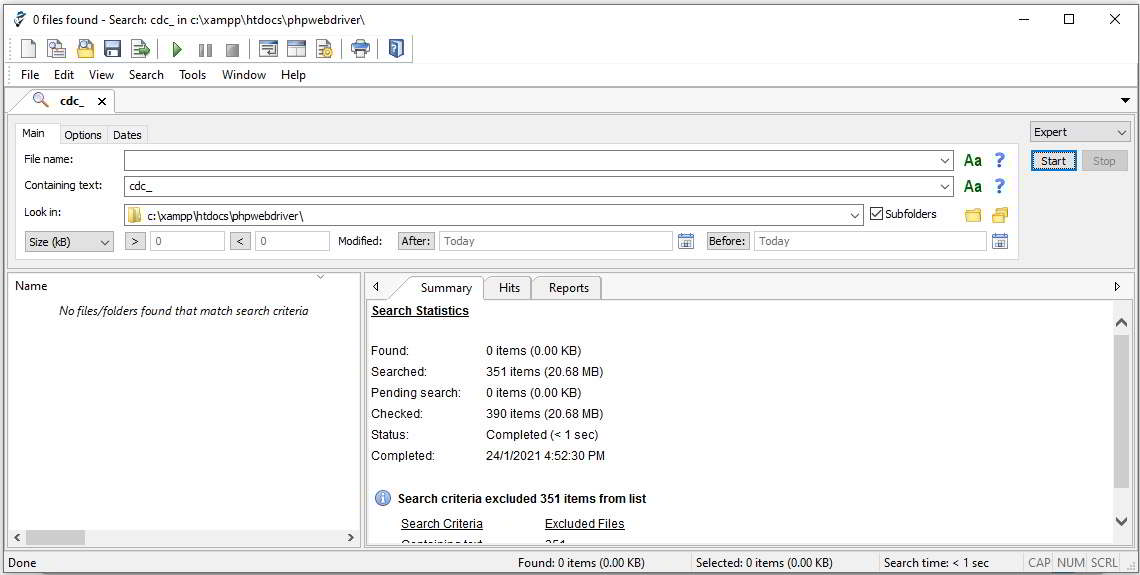Click the Pause search toolbar icon
The image size is (1140, 575).
pos(206,50)
